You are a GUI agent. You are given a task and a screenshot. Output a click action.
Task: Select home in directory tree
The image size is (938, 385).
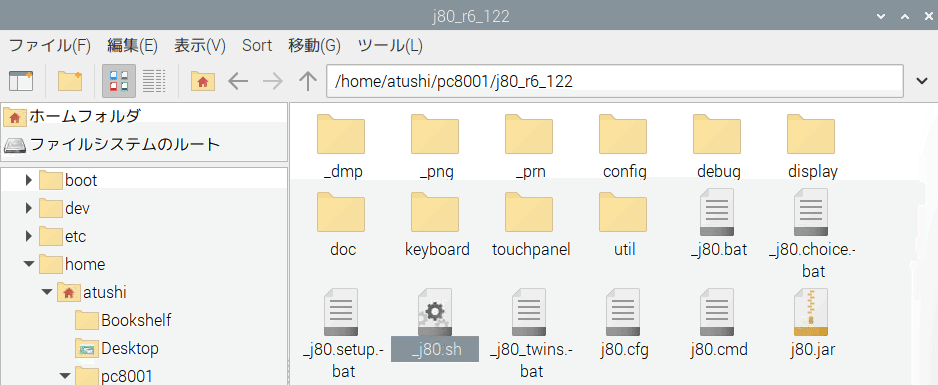coord(85,264)
